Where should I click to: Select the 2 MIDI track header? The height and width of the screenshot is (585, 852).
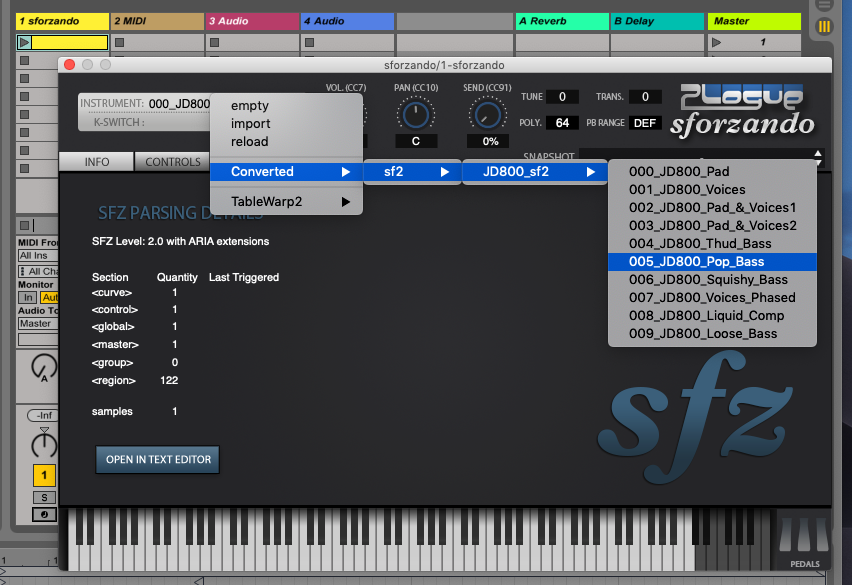click(x=157, y=21)
